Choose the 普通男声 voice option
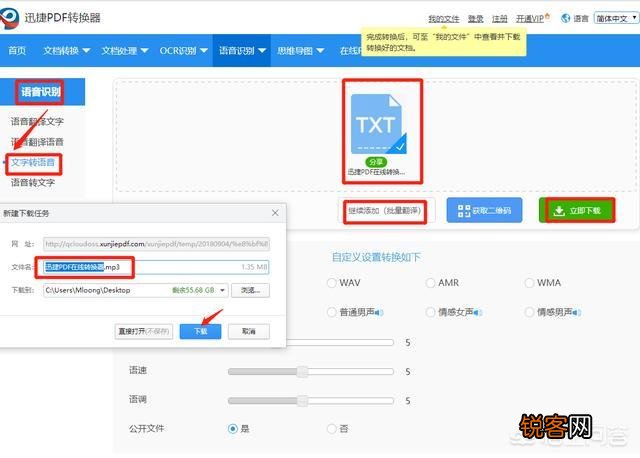The width and height of the screenshot is (640, 458). [x=332, y=312]
